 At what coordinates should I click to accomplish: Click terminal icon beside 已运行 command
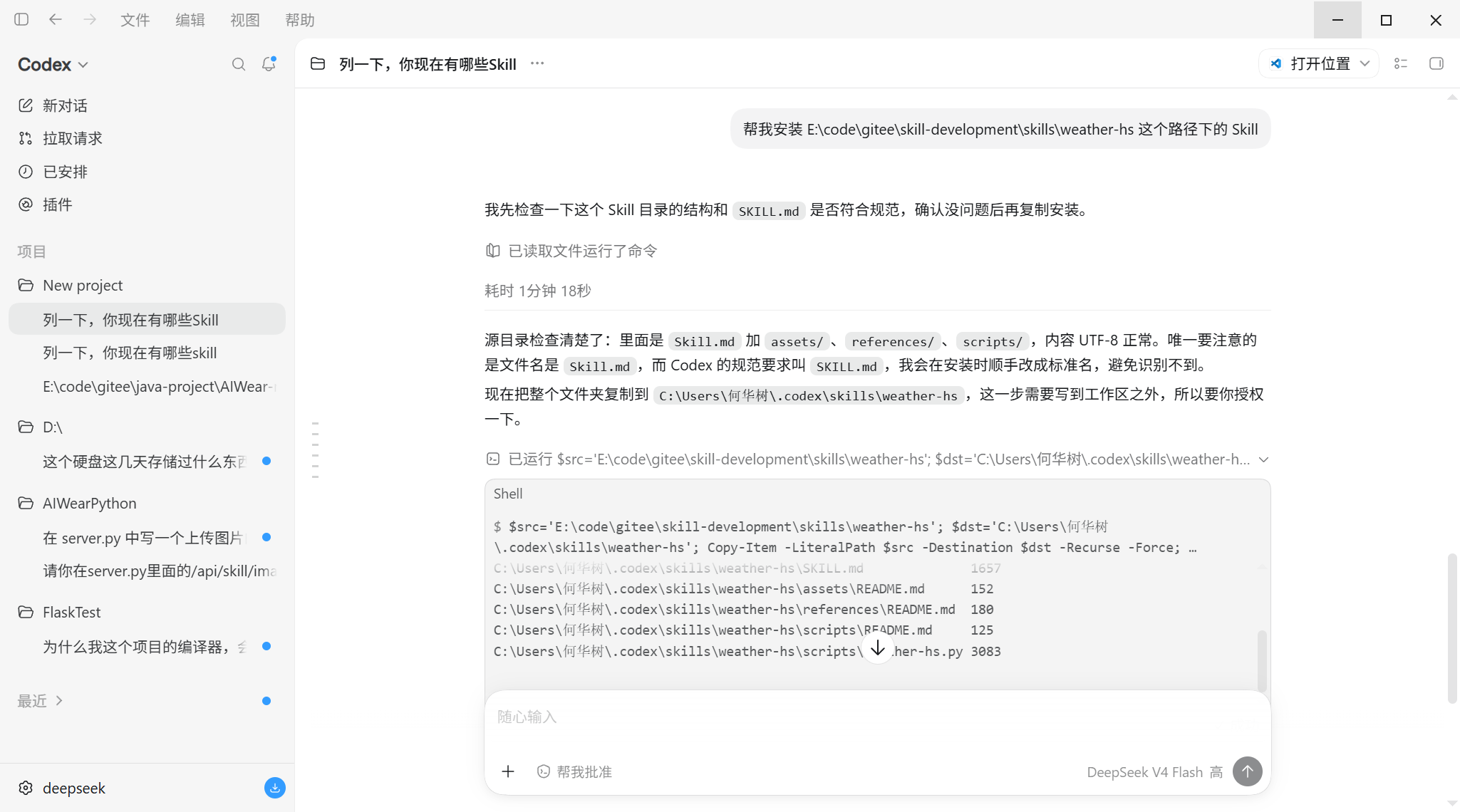click(x=493, y=459)
